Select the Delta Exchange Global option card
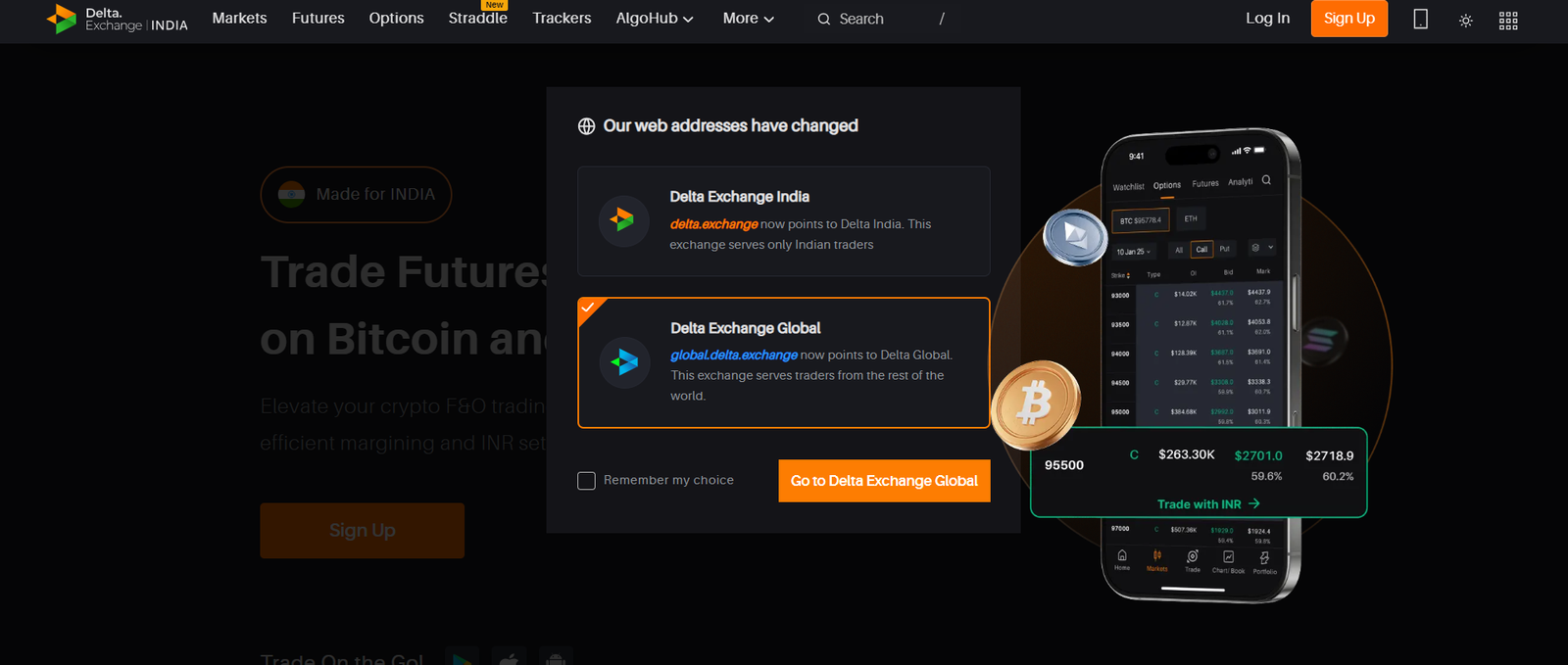This screenshot has height=665, width=1568. click(x=783, y=362)
